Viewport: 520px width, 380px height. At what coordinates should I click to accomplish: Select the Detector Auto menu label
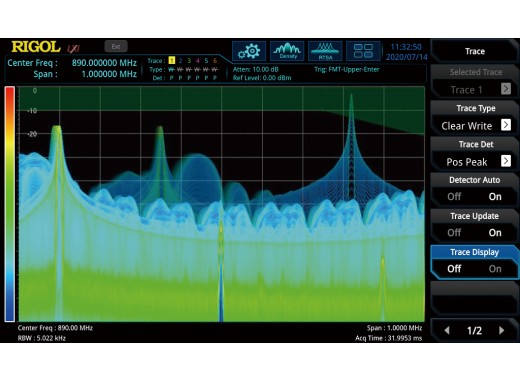coord(475,180)
